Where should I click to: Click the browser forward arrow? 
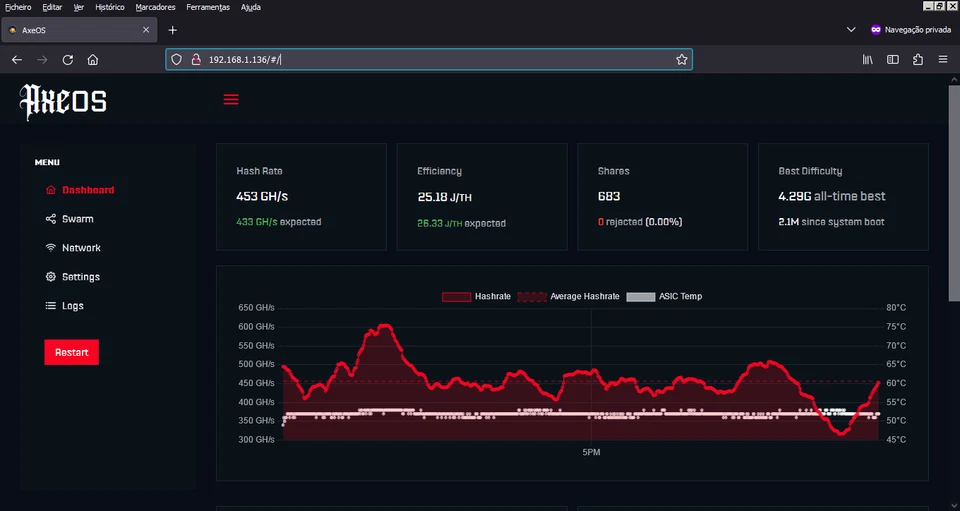click(42, 60)
